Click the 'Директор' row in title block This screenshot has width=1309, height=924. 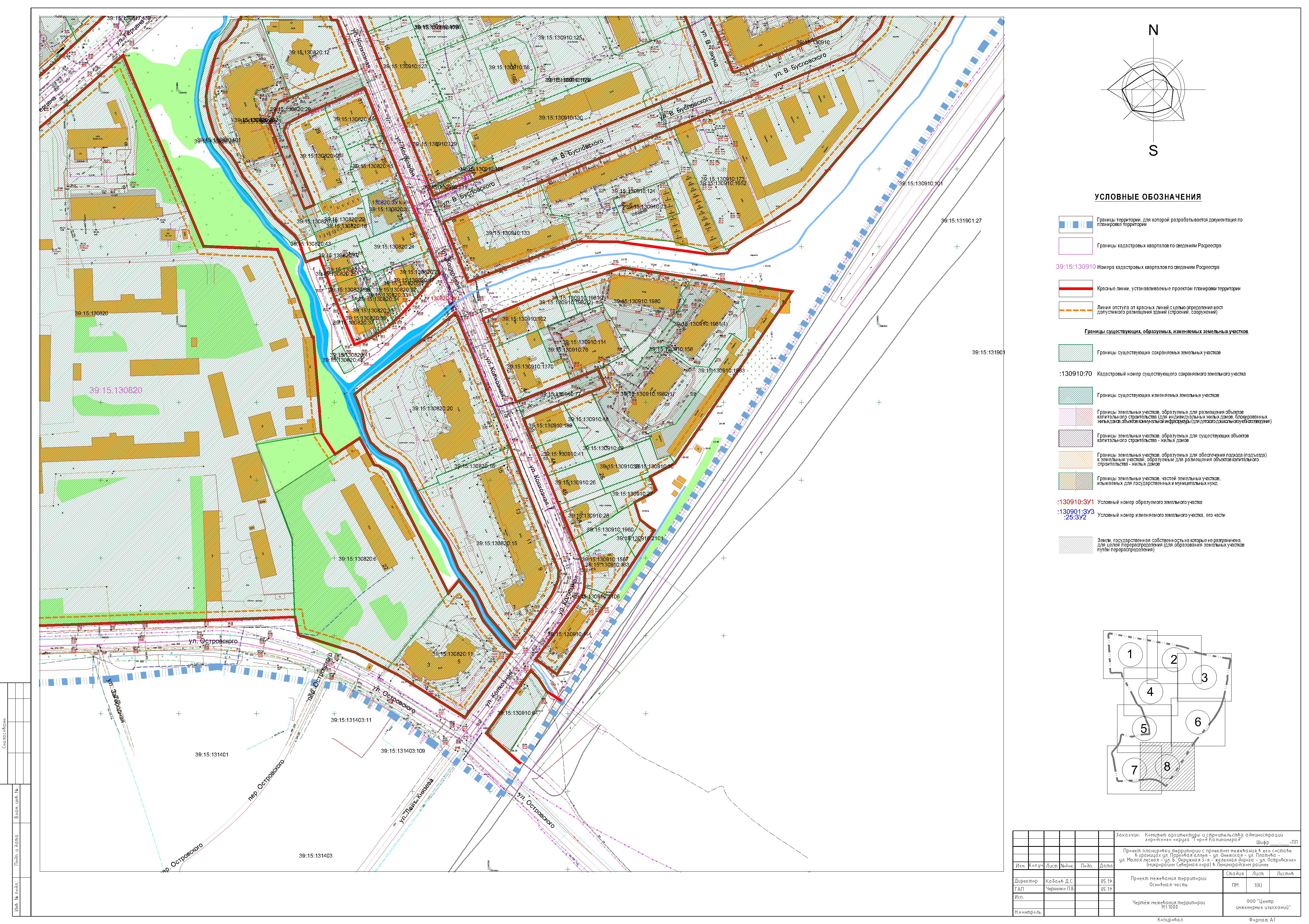pyautogui.click(x=1026, y=881)
